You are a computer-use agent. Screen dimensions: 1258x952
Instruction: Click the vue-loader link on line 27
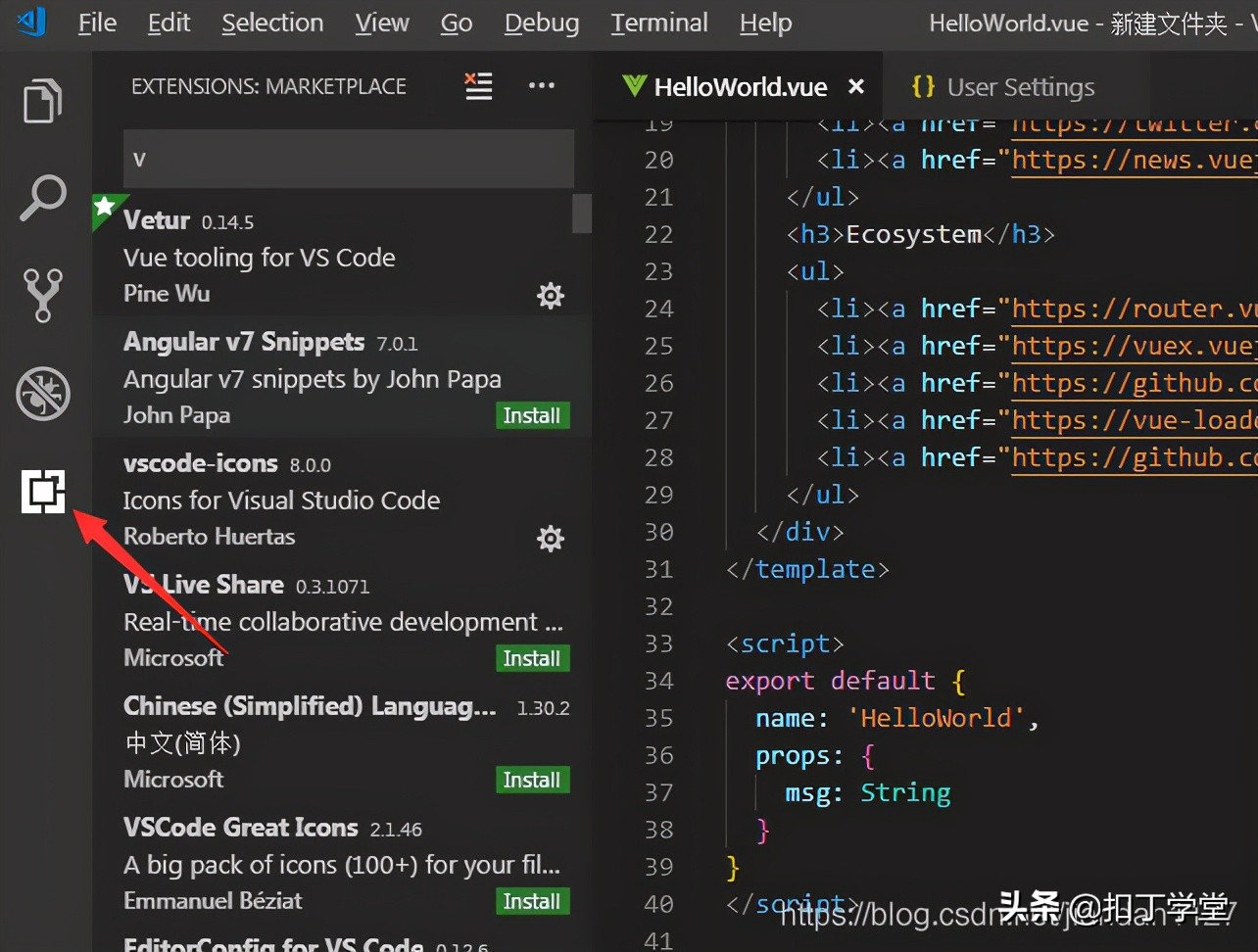coord(1135,421)
